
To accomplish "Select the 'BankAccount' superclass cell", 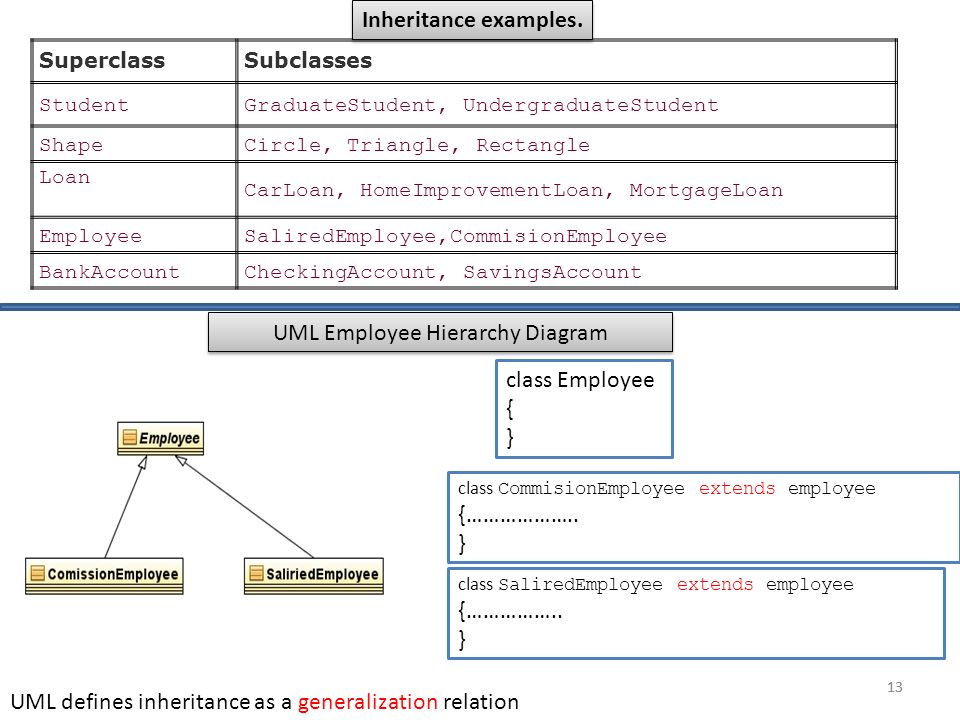I will point(134,271).
